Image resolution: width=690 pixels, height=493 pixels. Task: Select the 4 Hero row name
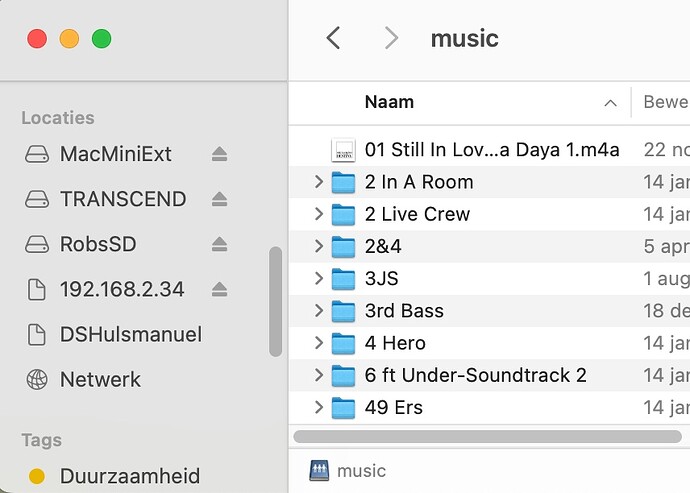pyautogui.click(x=395, y=342)
